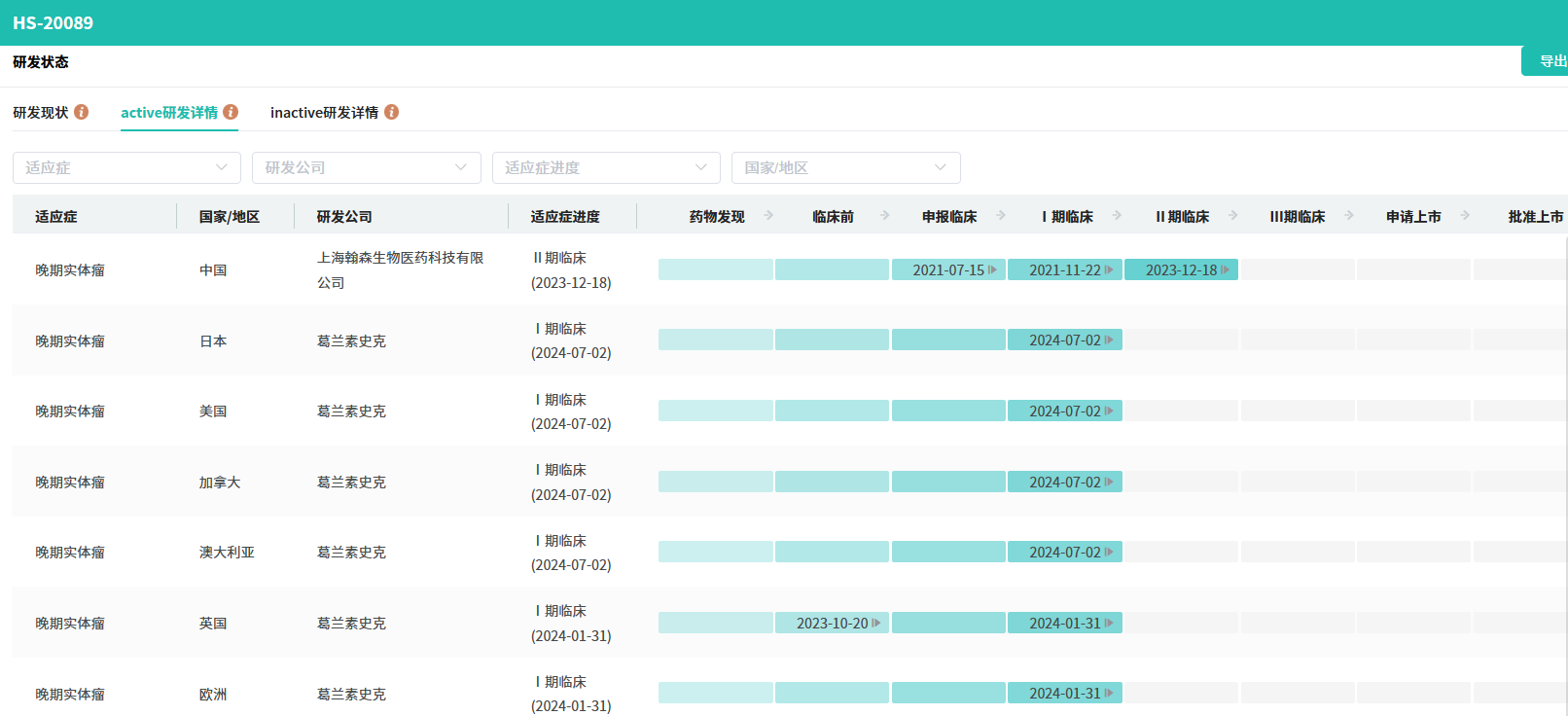Open the 适应症 filter dropdown

[126, 167]
